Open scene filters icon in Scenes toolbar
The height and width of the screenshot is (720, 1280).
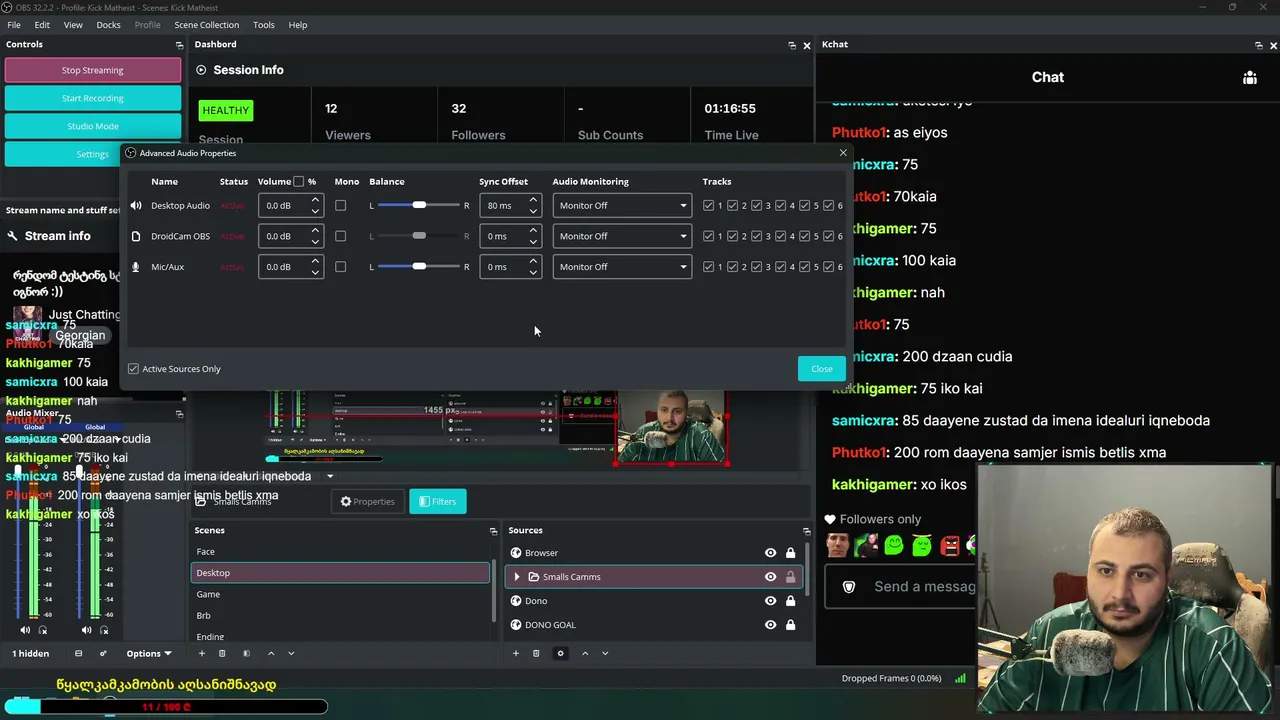[246, 653]
